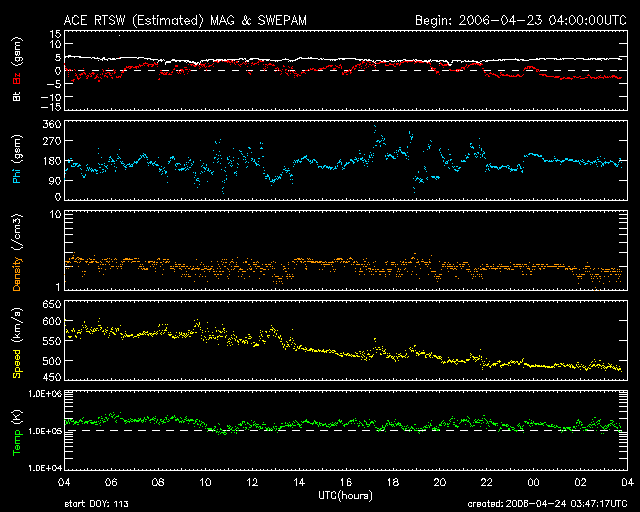Click the '06' hour tick label
Image resolution: width=640 pixels, height=512 pixels.
tap(111, 482)
